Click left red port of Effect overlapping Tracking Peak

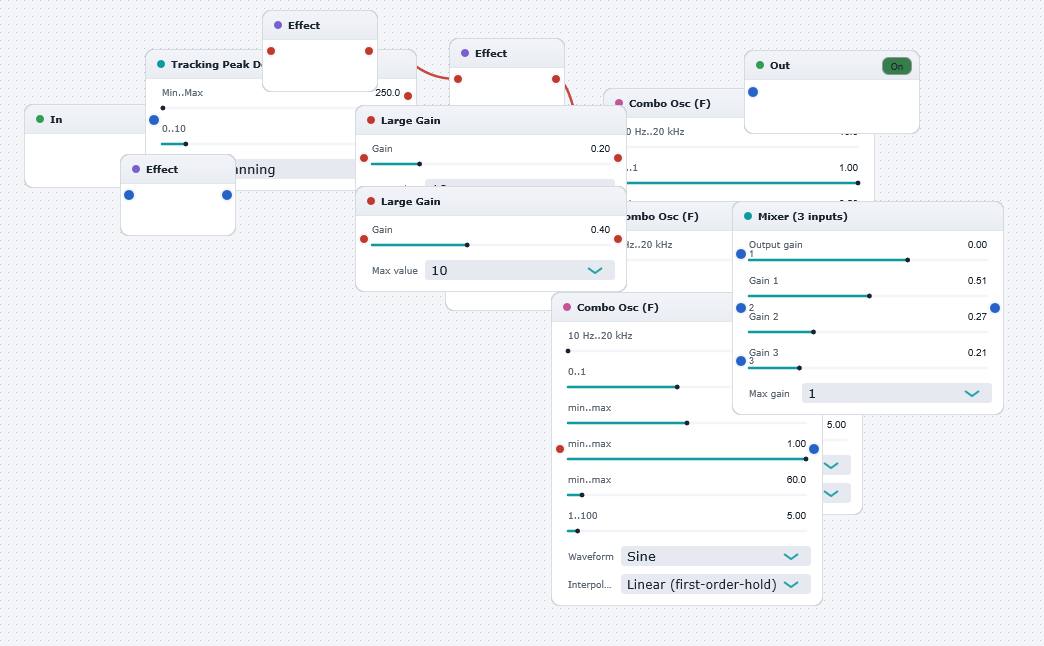point(271,51)
